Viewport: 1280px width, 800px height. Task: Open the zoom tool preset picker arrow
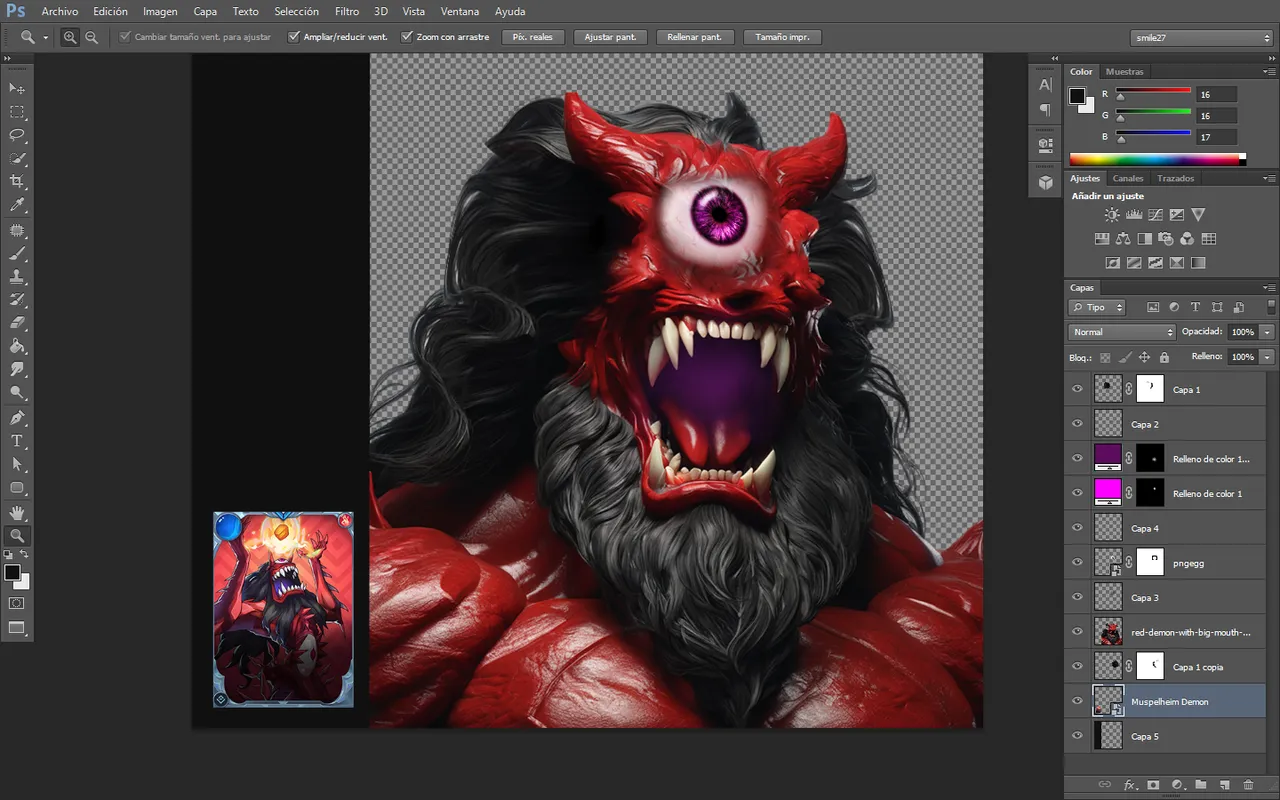(x=45, y=38)
